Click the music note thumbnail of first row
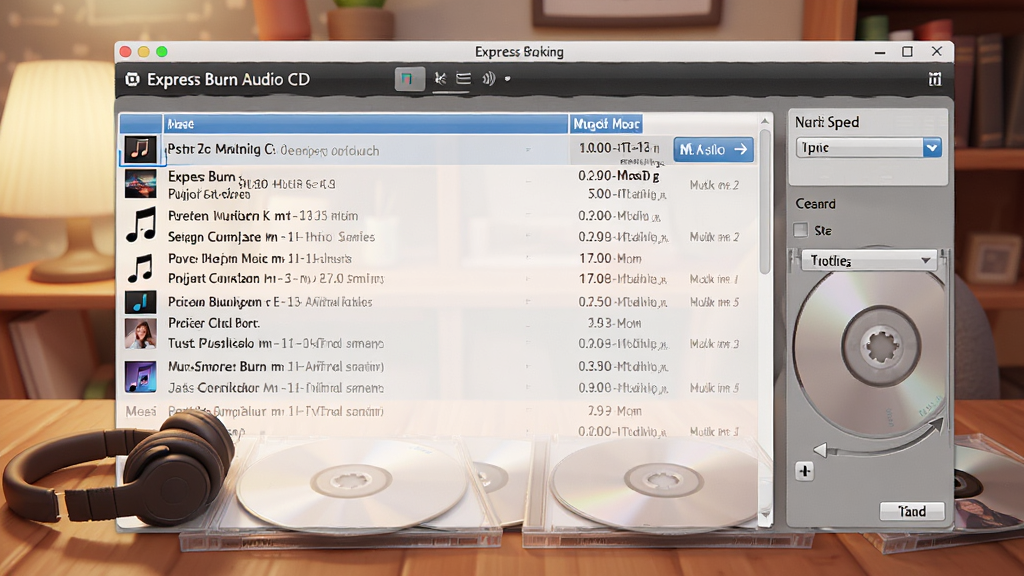 coord(140,149)
